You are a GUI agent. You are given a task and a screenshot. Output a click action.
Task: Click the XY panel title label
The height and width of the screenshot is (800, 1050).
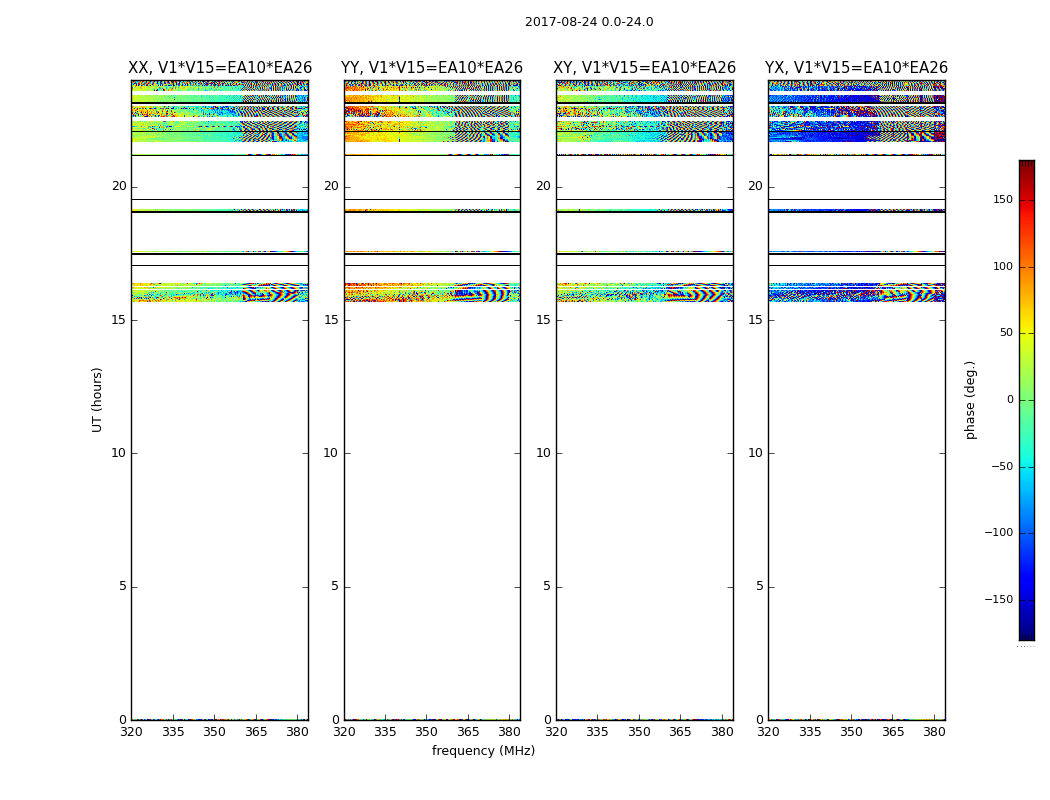point(645,68)
